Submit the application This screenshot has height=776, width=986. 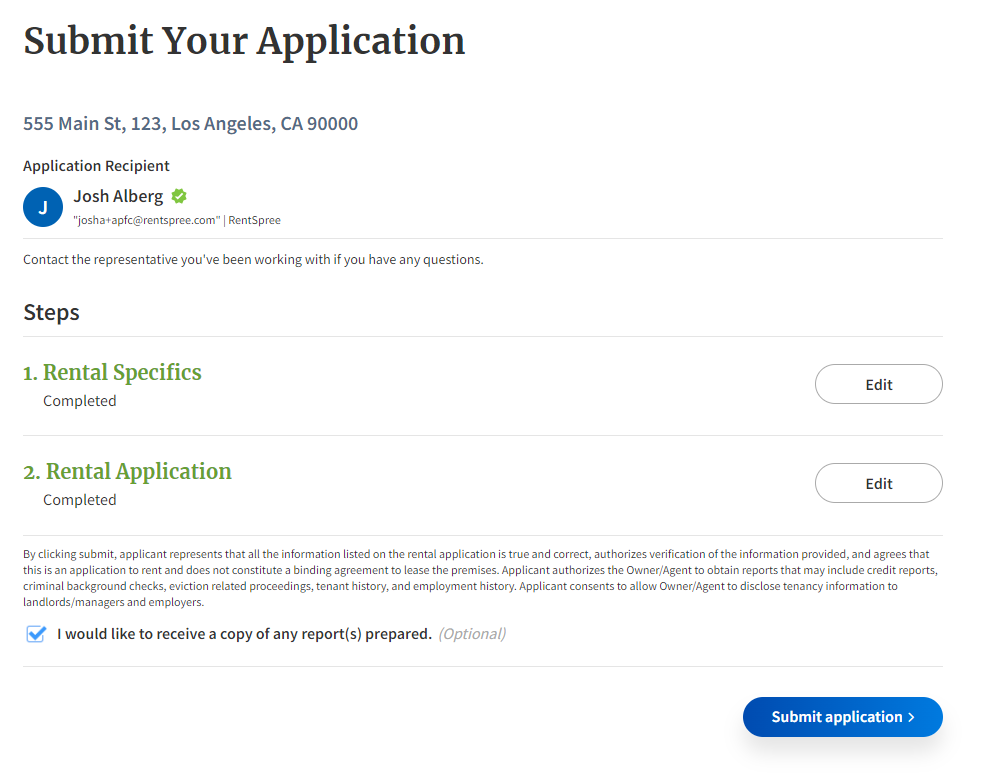coord(842,717)
